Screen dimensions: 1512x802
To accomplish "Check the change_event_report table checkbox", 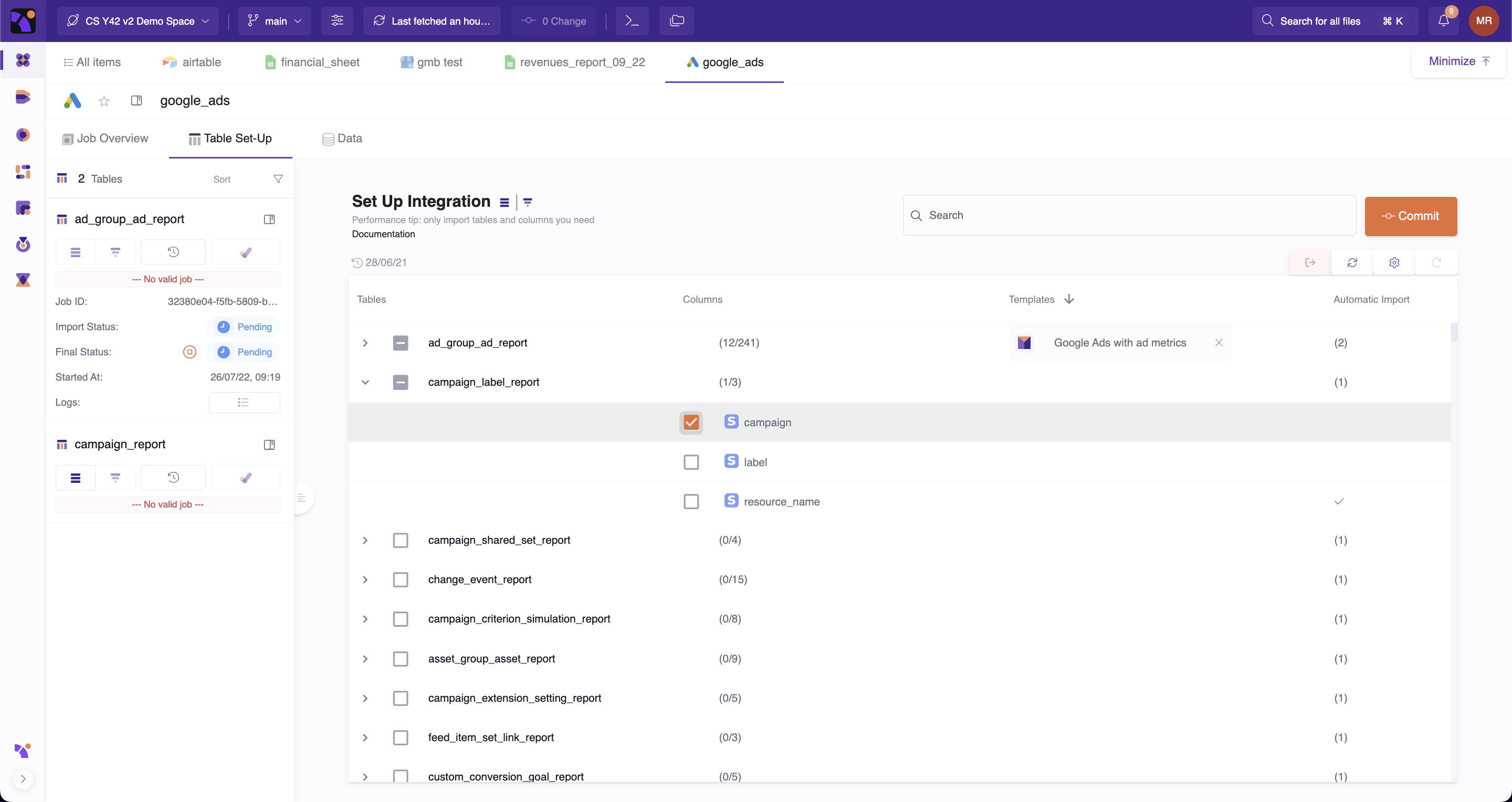I will coord(400,579).
